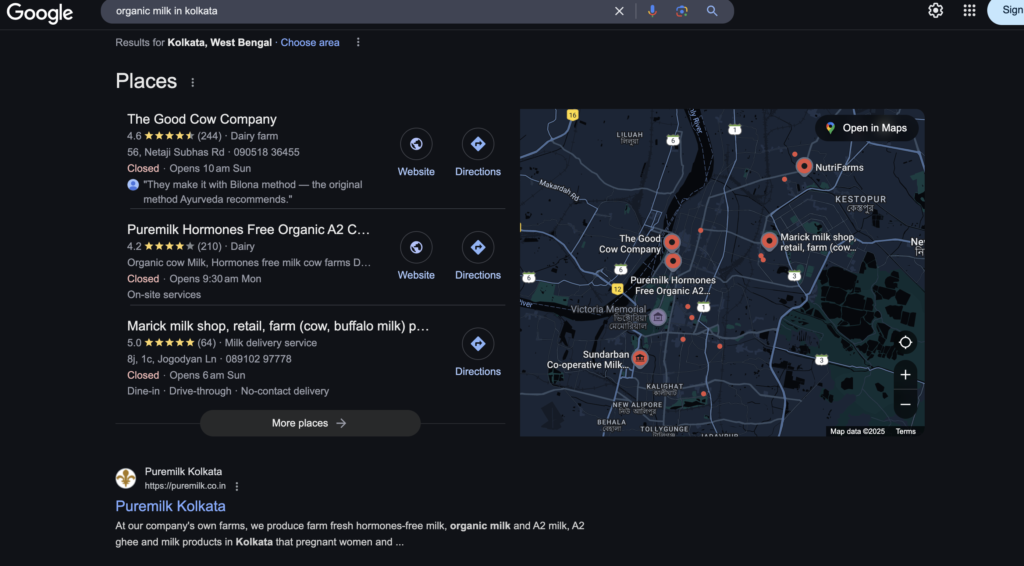Open Google settings gear icon
Screen dimensions: 1024x566
pyautogui.click(x=935, y=10)
